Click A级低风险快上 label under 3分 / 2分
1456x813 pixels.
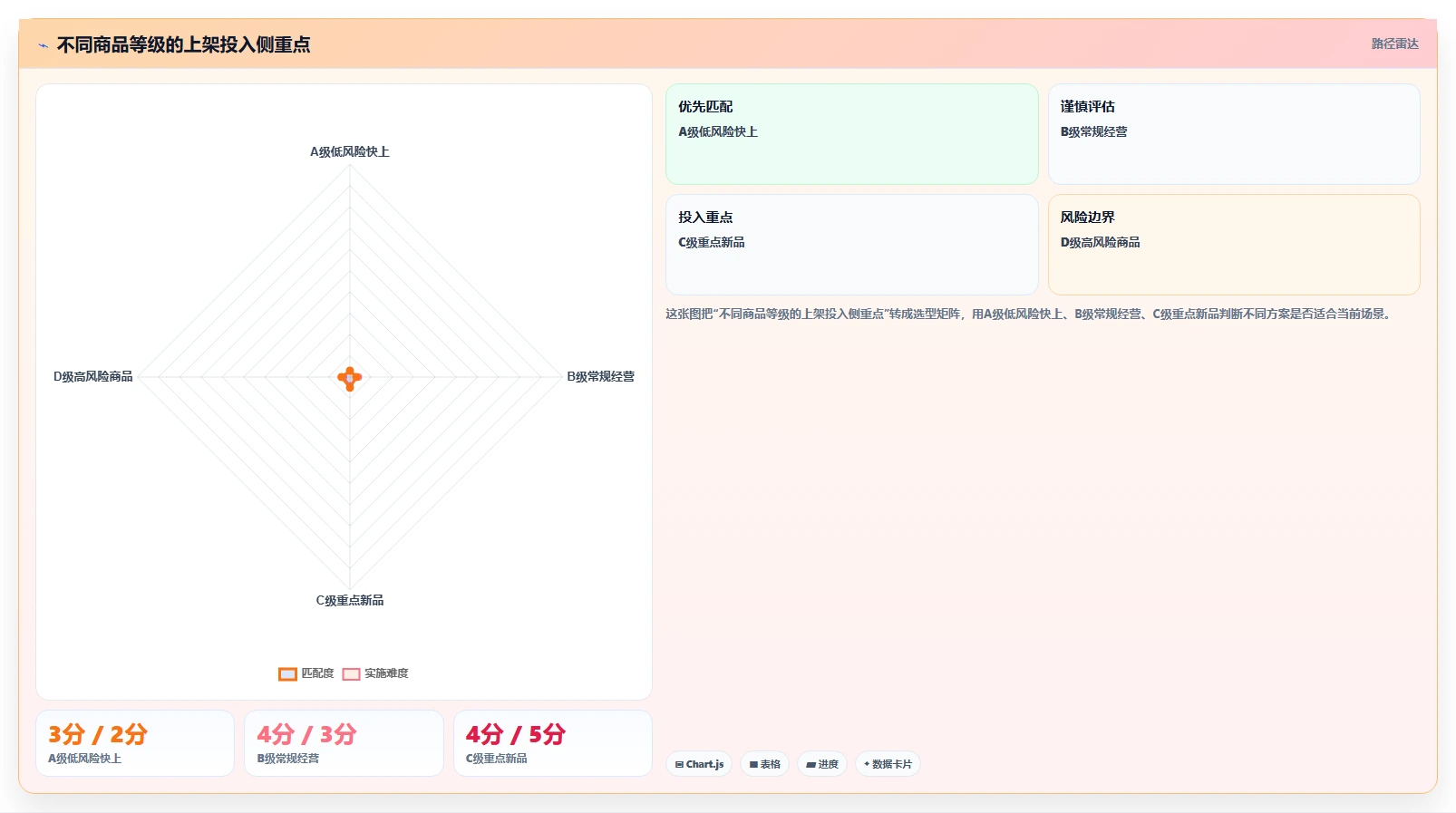[x=84, y=759]
